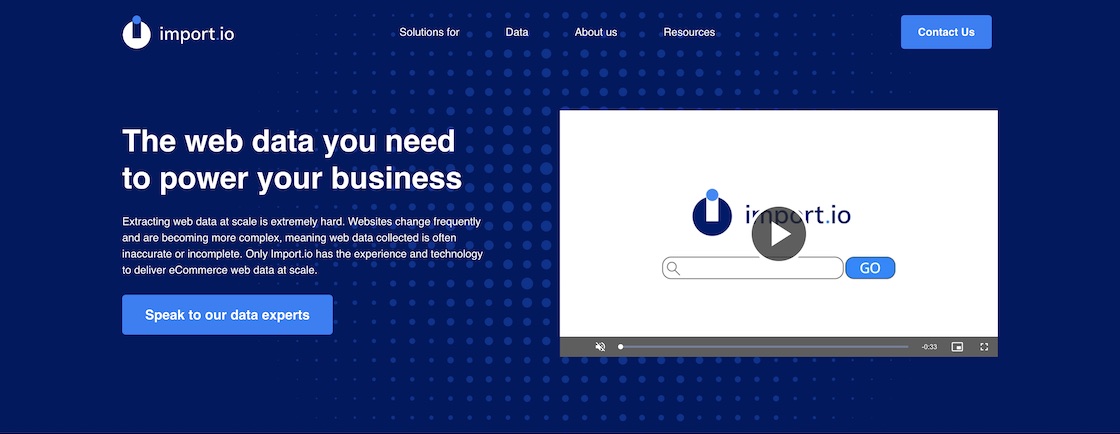This screenshot has height=434, width=1120.
Task: Unmute the video audio
Action: [600, 347]
